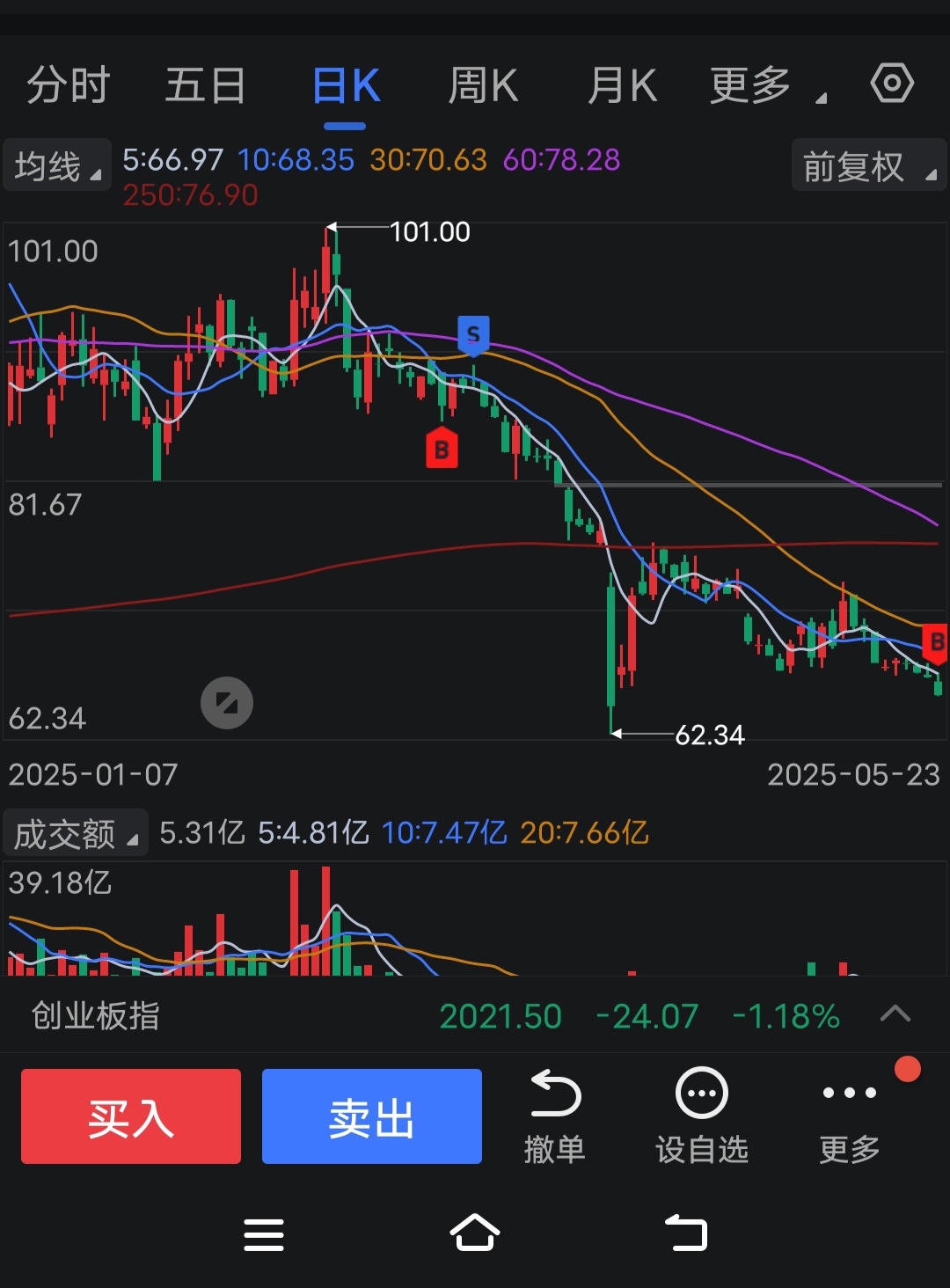Switch to 五日 tab
The width and height of the screenshot is (950, 1288).
[x=206, y=86]
